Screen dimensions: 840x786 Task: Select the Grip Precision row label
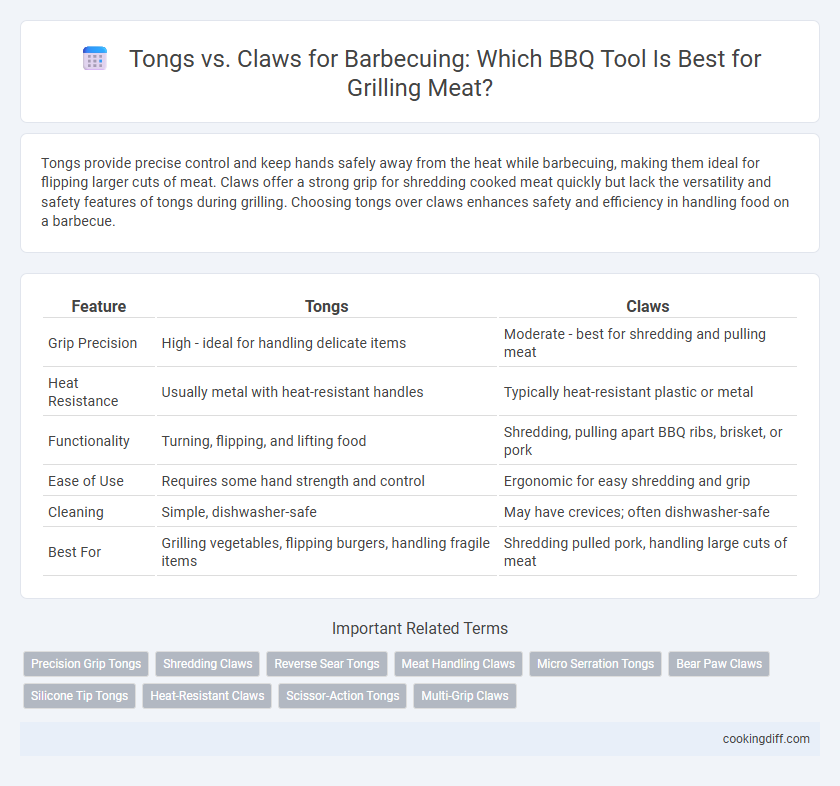pos(93,343)
